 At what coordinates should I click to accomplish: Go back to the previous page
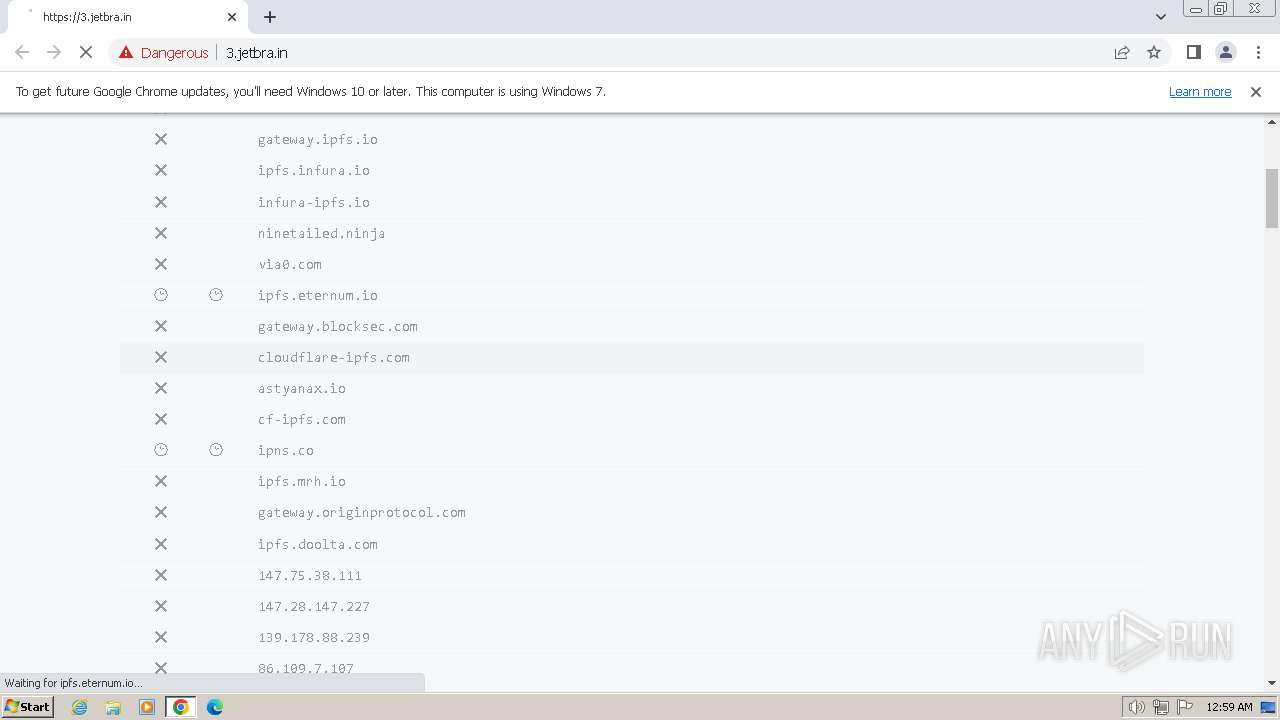click(22, 52)
